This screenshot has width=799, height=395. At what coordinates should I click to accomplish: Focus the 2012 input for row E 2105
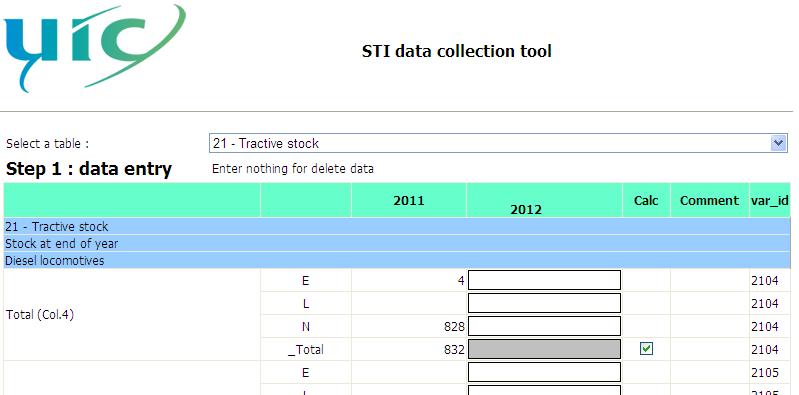point(544,372)
